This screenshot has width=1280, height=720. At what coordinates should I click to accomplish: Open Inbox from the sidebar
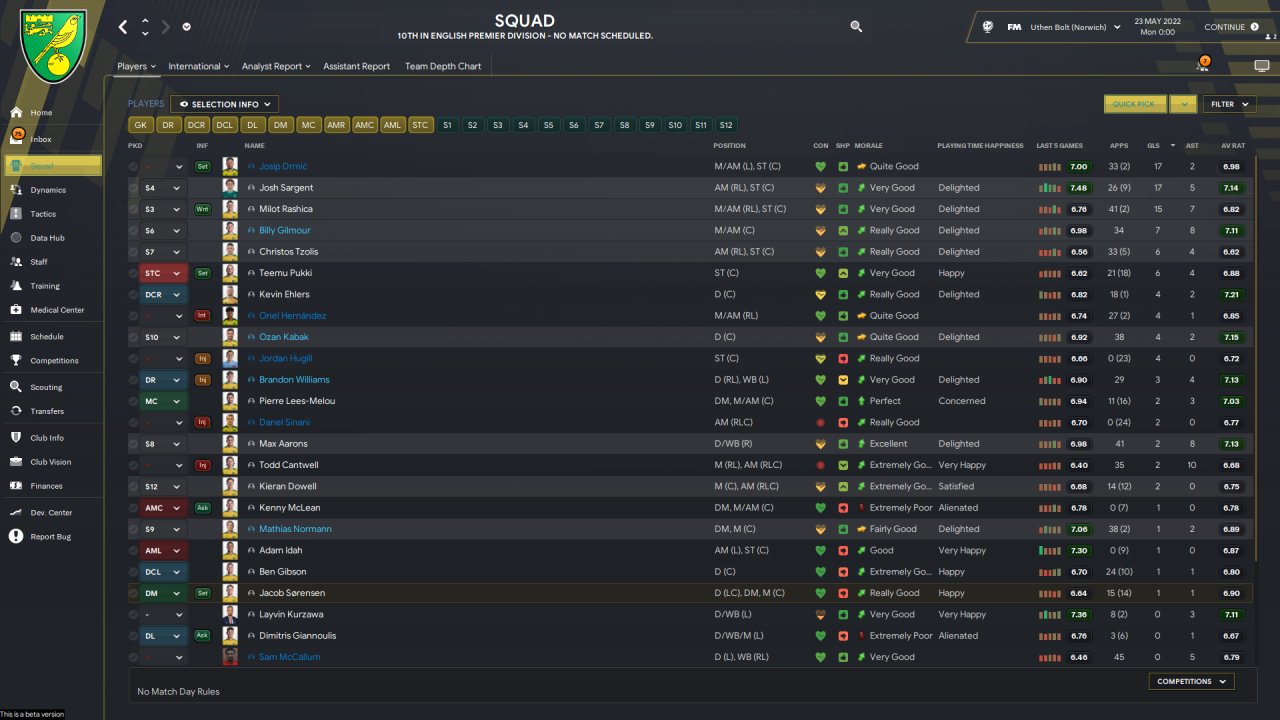pos(41,139)
